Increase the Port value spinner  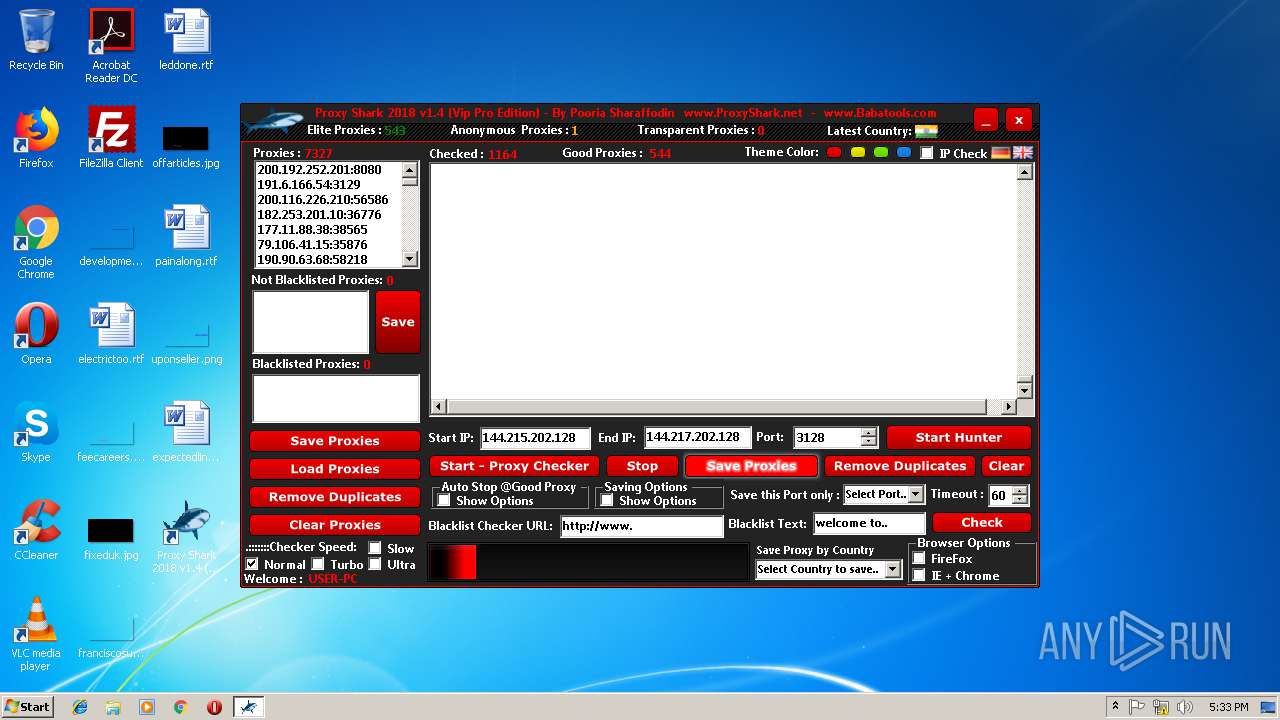pos(868,433)
